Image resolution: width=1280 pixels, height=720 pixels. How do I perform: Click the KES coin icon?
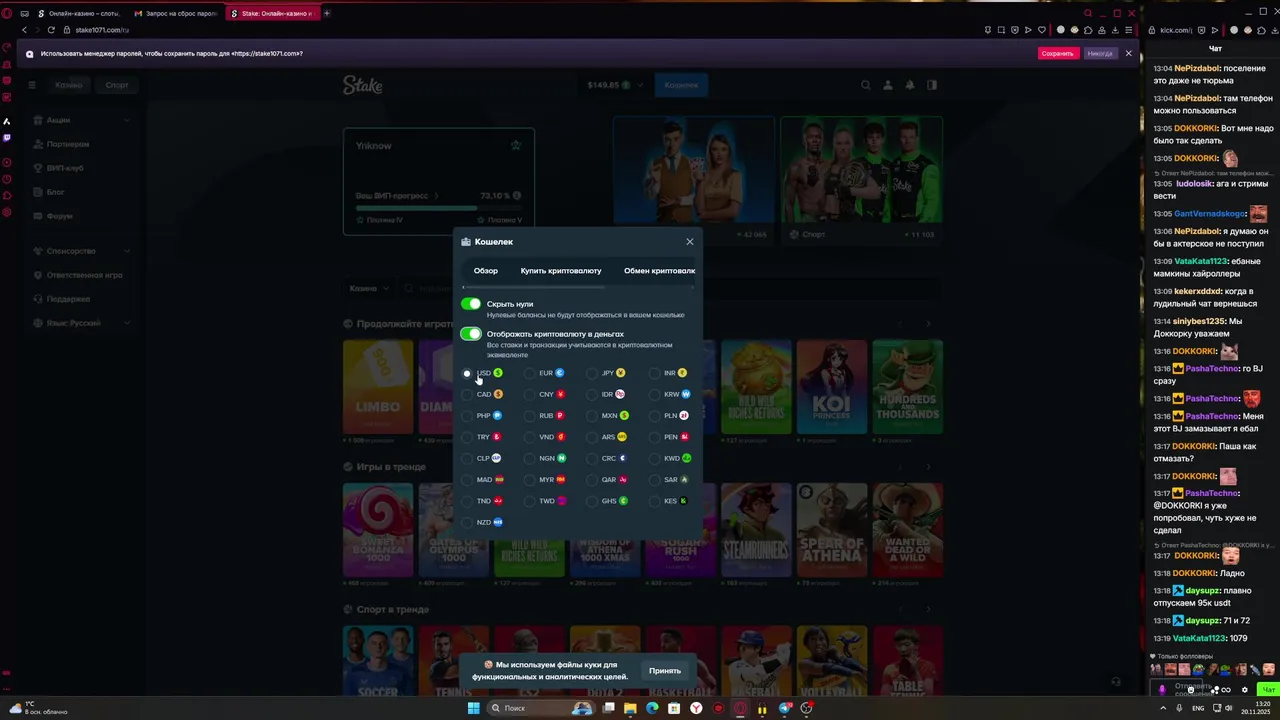click(x=684, y=501)
